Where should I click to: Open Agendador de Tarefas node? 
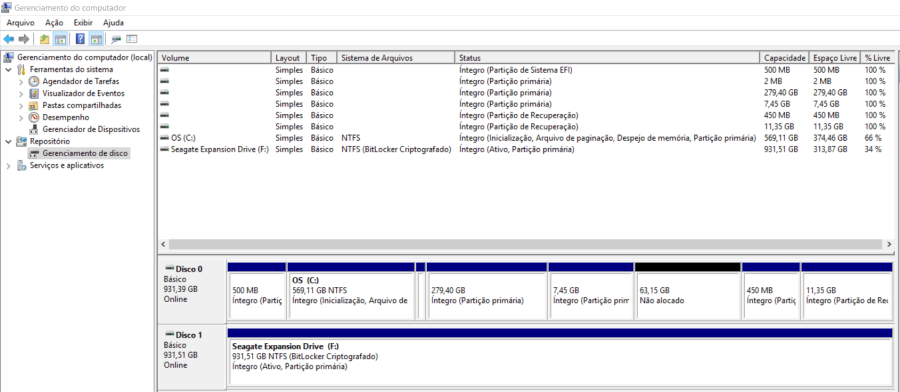(x=81, y=81)
